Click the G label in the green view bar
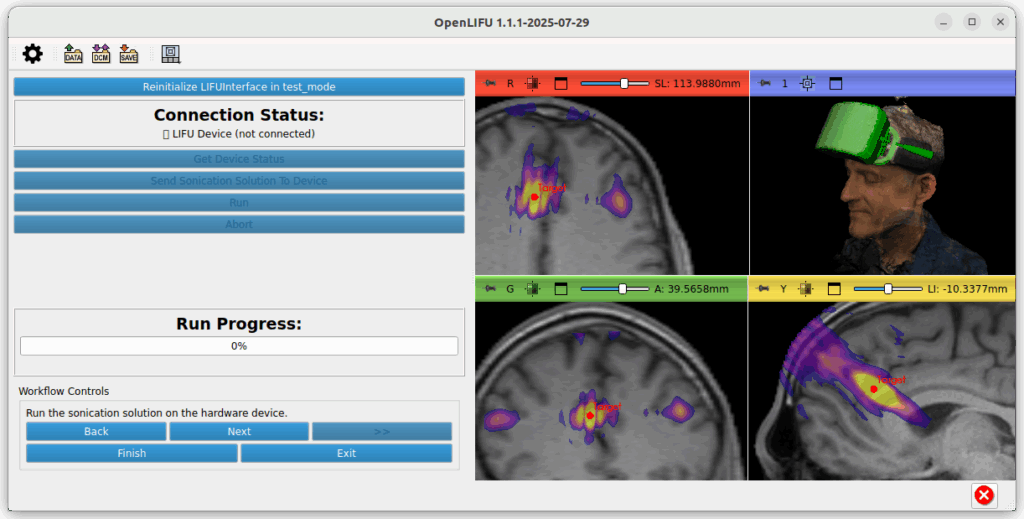1024x519 pixels. (x=510, y=289)
